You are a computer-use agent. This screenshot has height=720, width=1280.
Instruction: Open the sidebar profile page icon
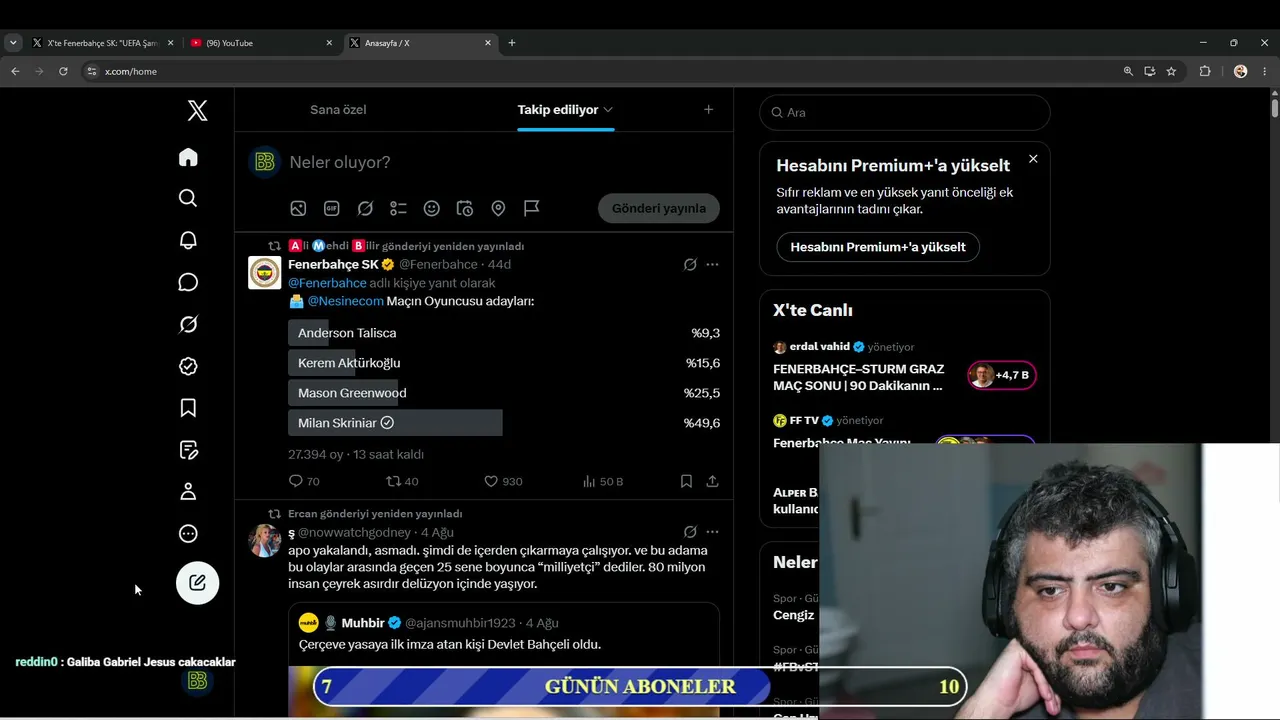pyautogui.click(x=188, y=492)
